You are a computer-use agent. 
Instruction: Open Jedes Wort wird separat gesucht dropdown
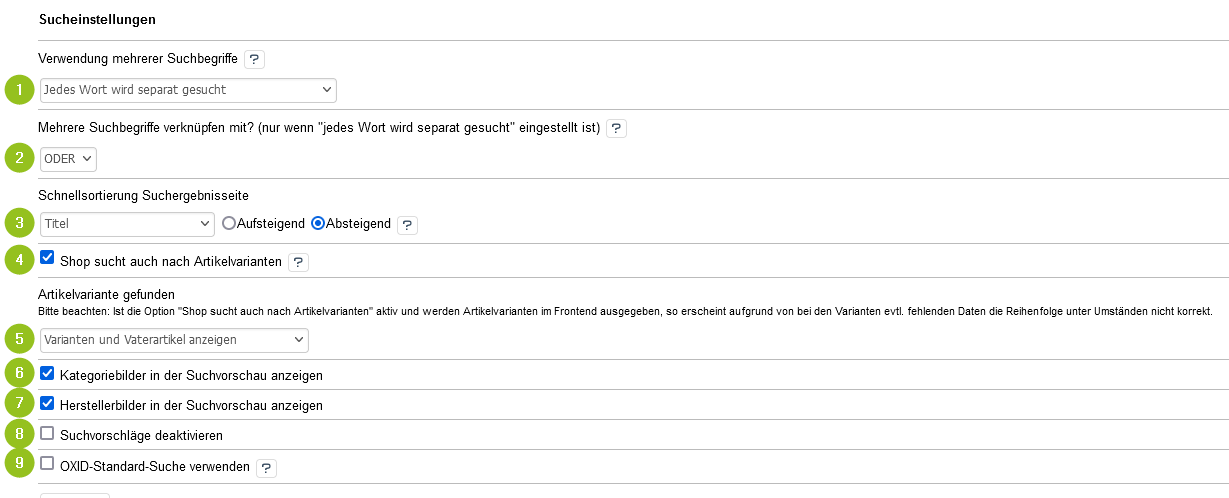tap(188, 90)
